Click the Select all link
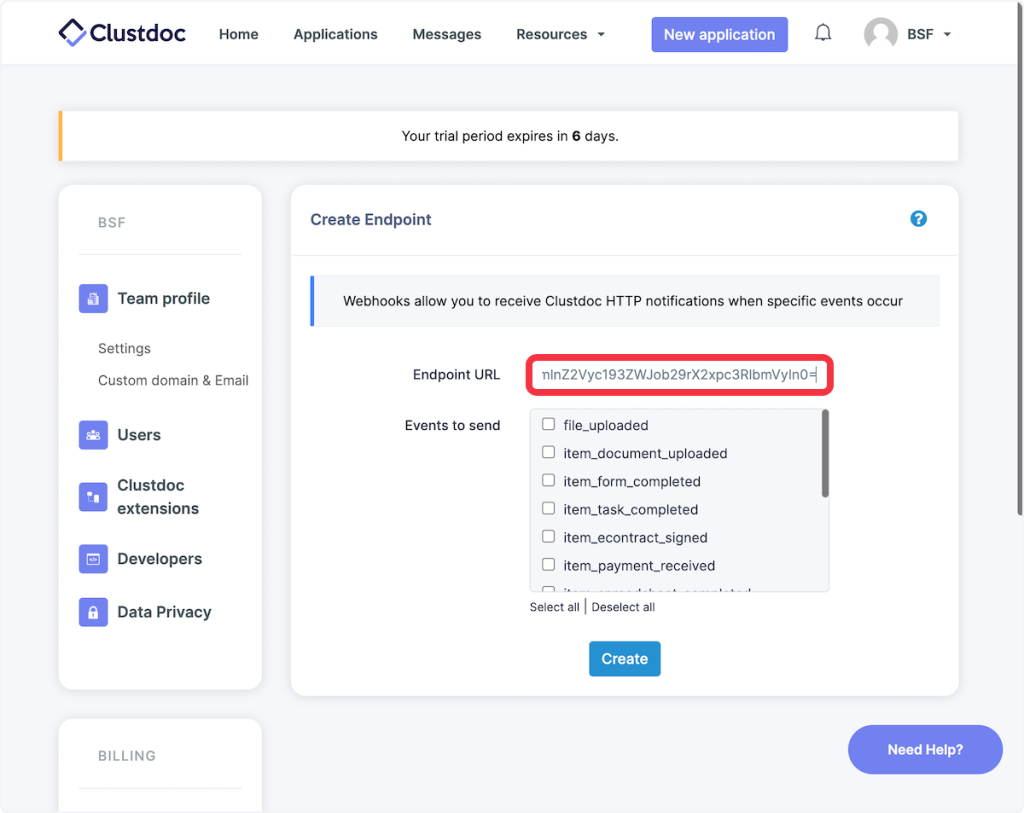This screenshot has height=813, width=1024. (554, 607)
